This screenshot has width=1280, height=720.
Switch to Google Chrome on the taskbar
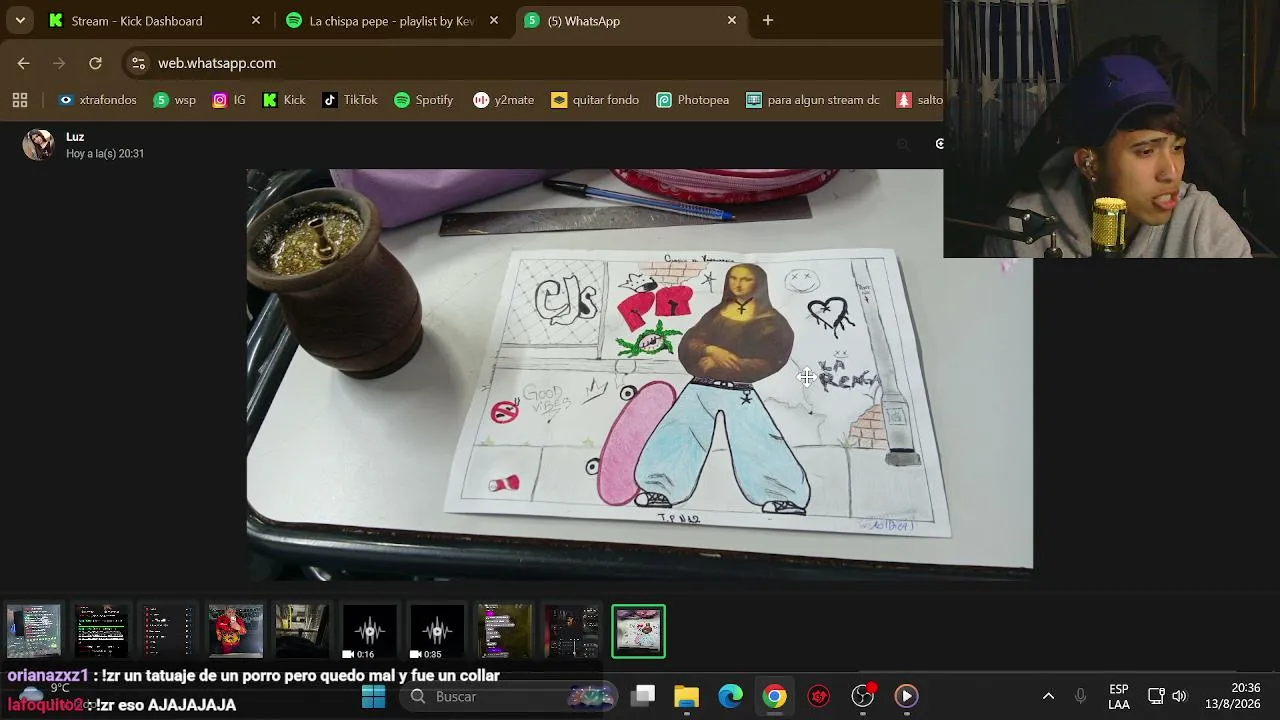point(775,696)
